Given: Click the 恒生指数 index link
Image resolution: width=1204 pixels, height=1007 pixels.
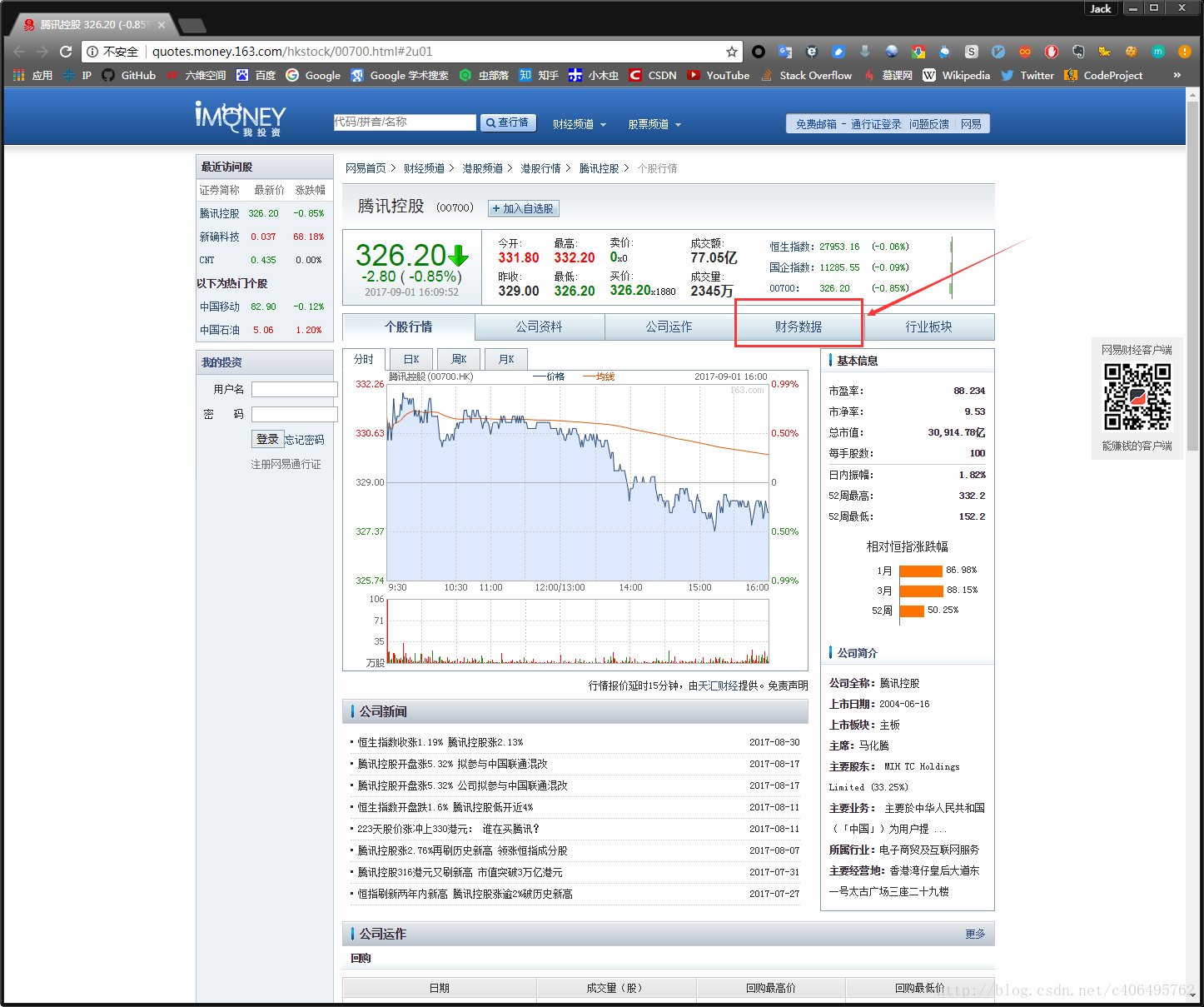Looking at the screenshot, I should click(x=790, y=247).
